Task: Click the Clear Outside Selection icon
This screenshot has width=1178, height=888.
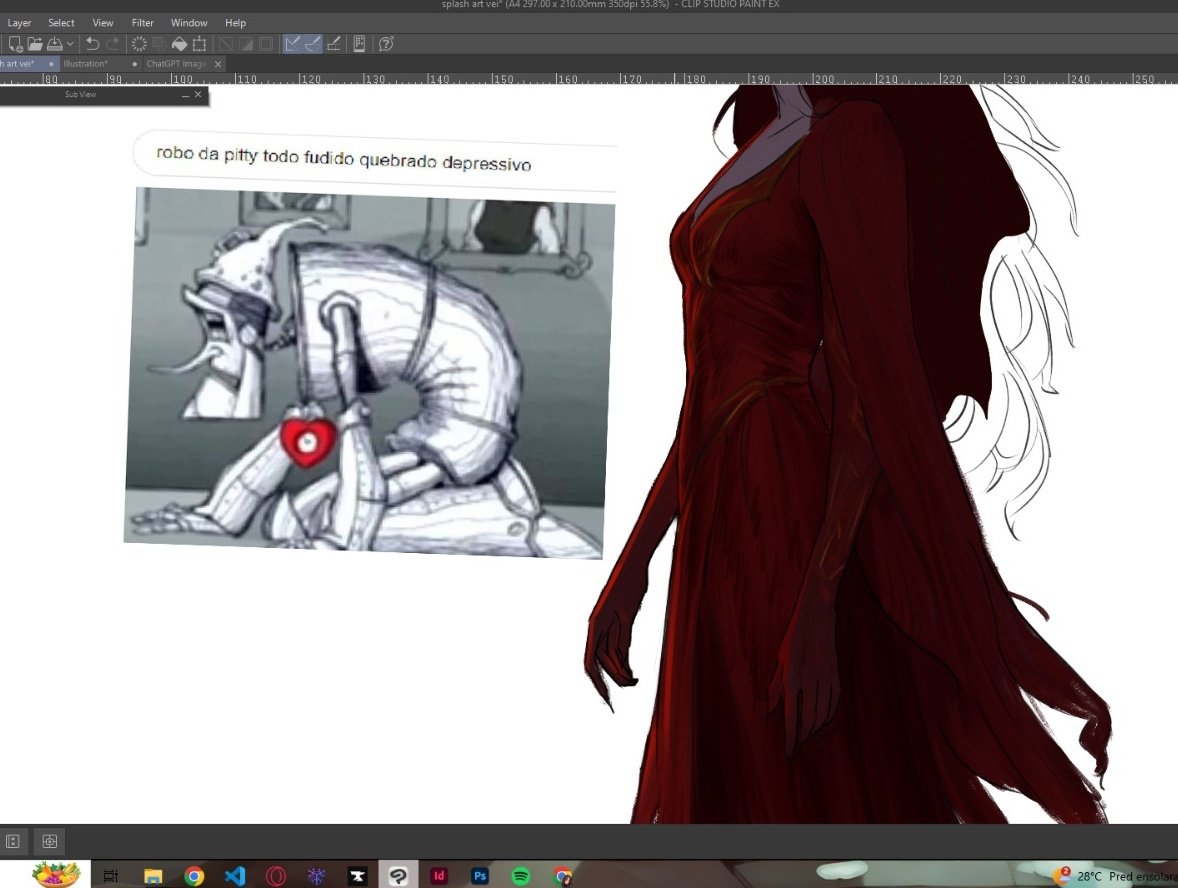Action: pyautogui.click(x=159, y=44)
